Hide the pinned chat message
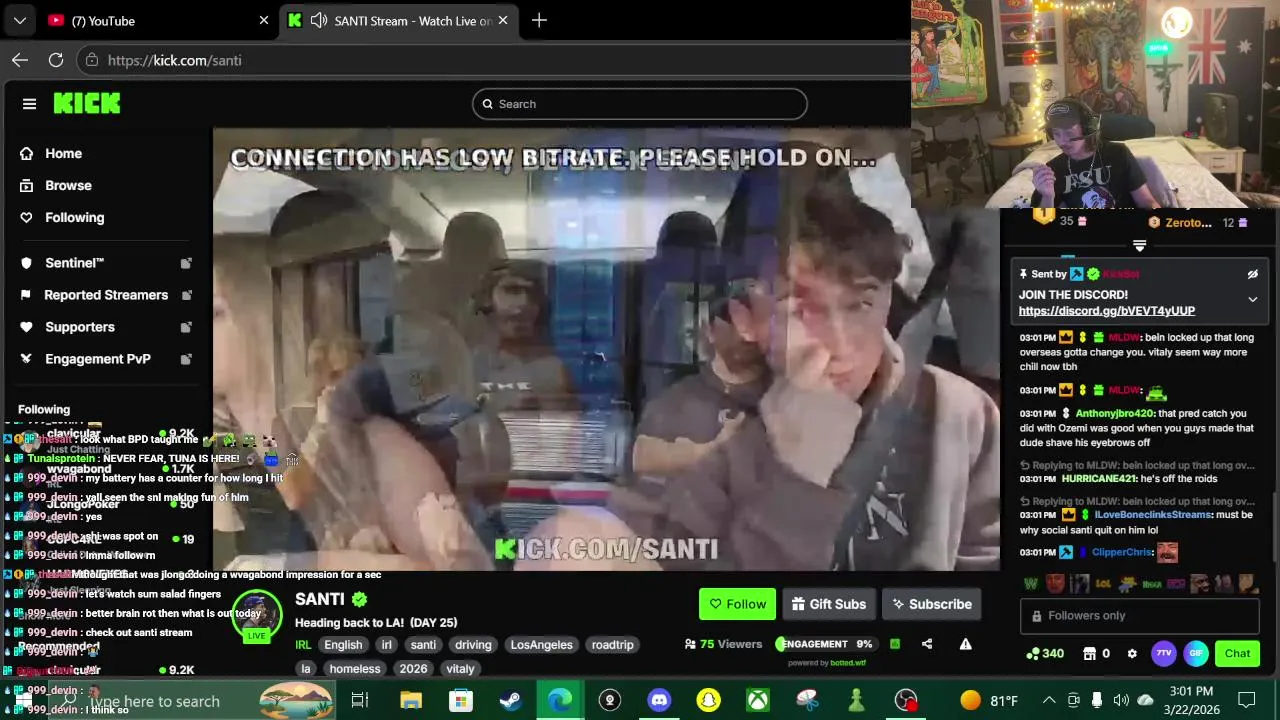 click(1252, 274)
